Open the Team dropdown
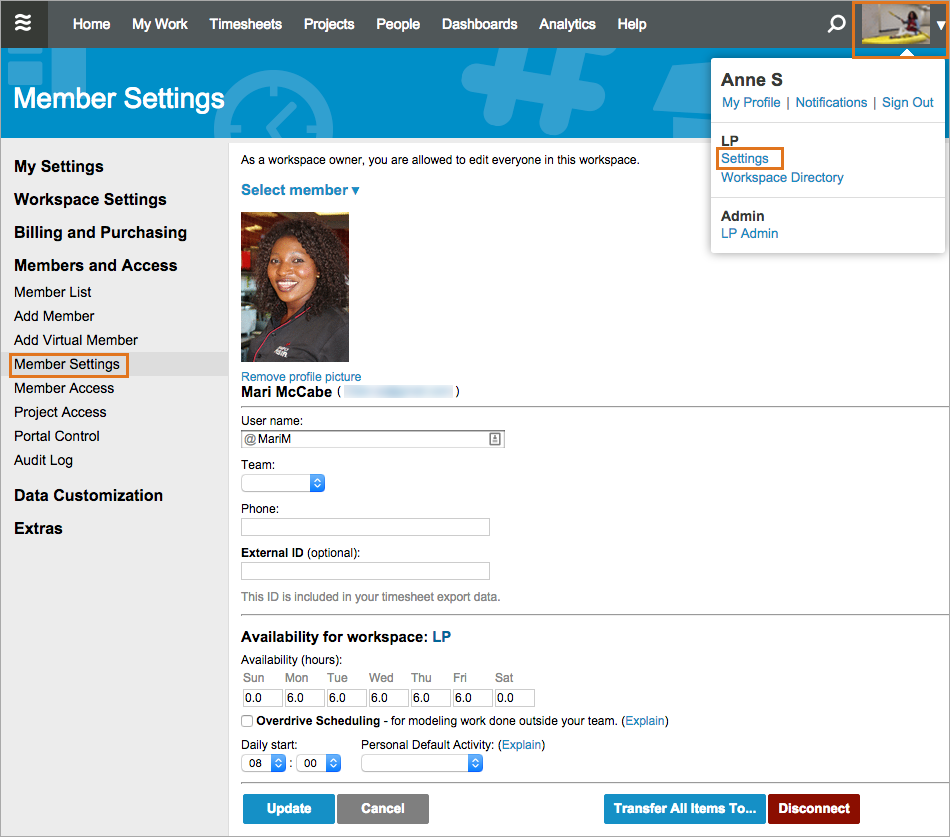This screenshot has height=837, width=950. (283, 483)
